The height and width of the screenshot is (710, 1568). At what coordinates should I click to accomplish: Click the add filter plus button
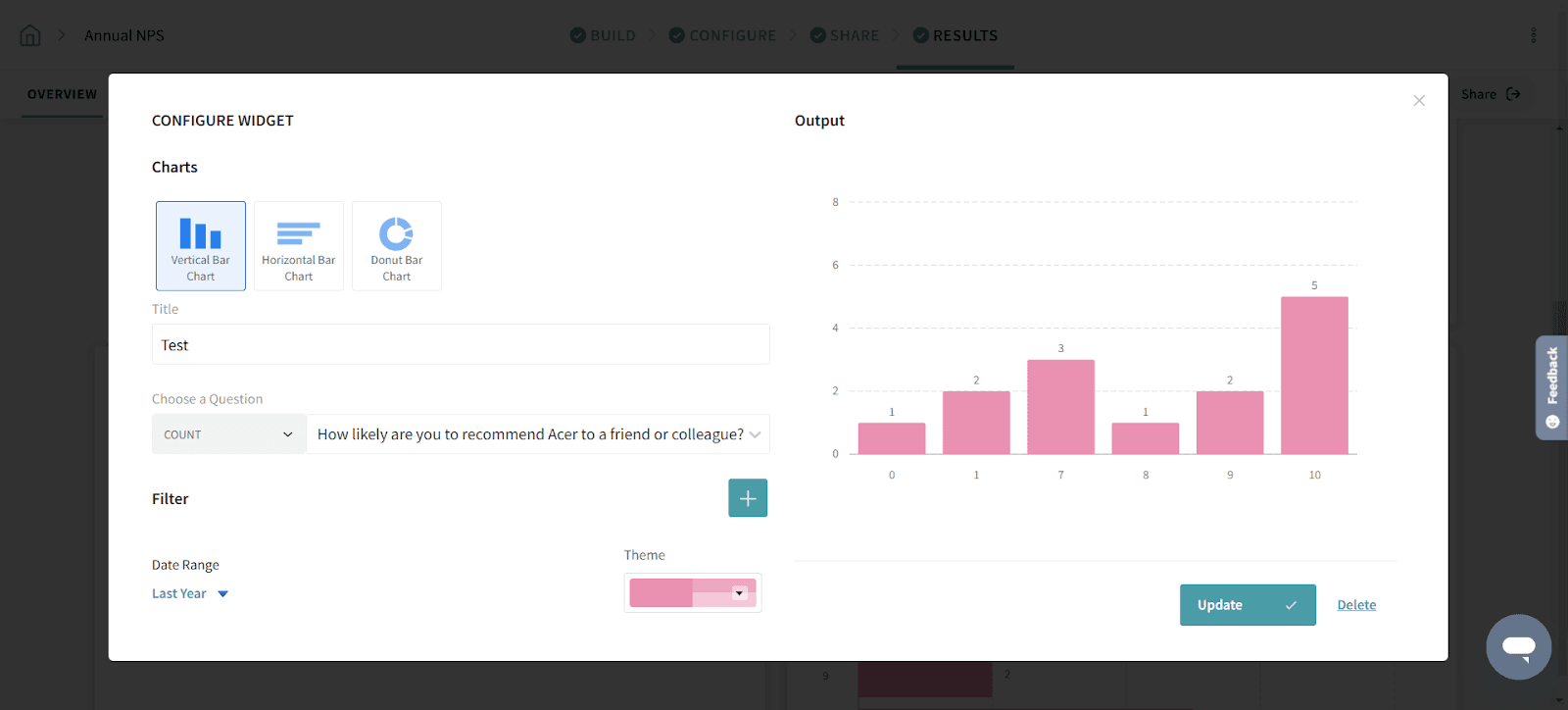click(x=748, y=498)
